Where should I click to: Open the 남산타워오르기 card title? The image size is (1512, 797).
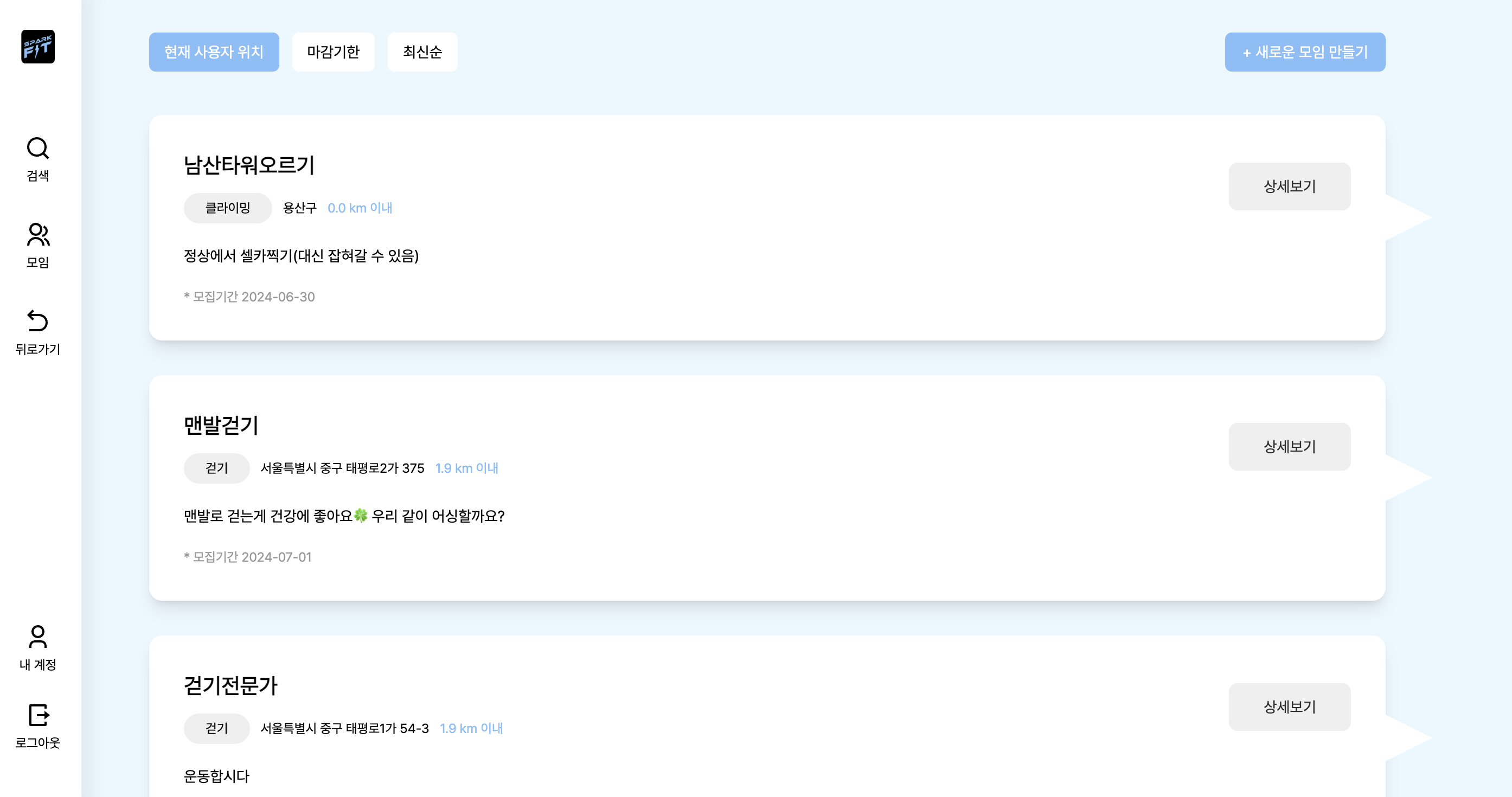coord(249,165)
